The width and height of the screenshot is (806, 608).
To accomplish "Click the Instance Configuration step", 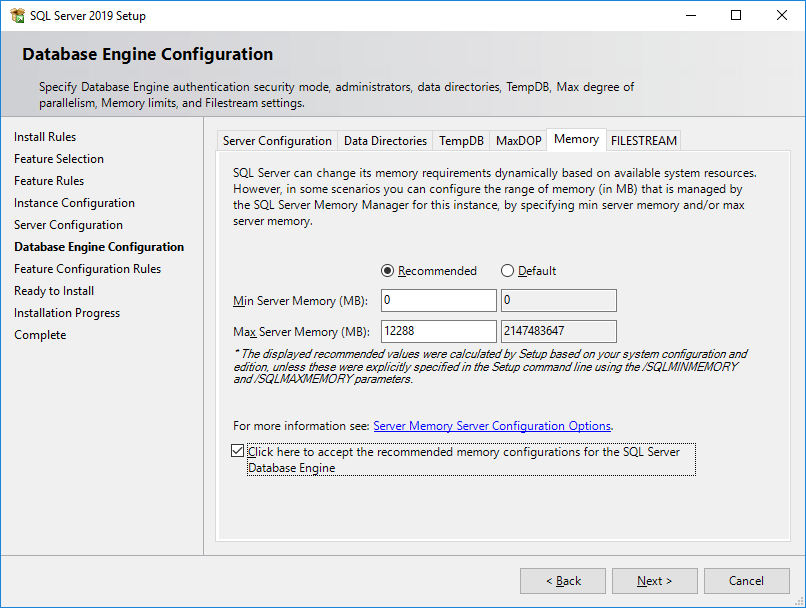I will pos(74,203).
